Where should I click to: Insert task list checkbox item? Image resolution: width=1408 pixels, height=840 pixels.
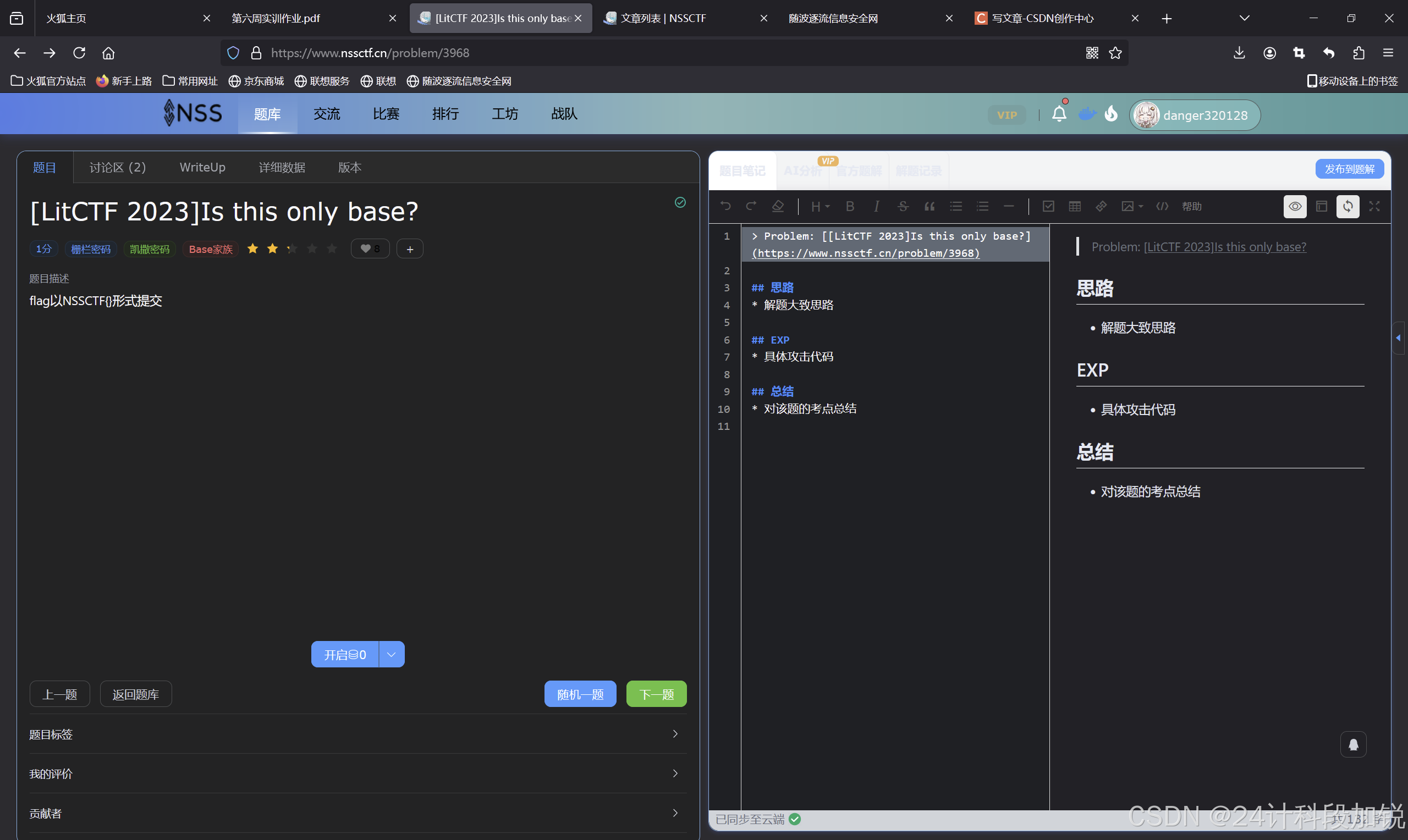pyautogui.click(x=1048, y=207)
